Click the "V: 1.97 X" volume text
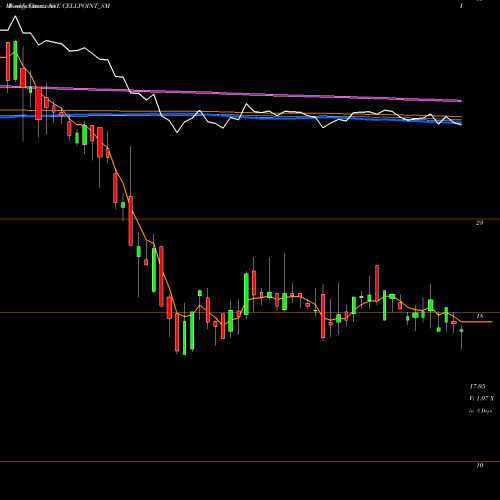500x500 pixels. (481, 398)
